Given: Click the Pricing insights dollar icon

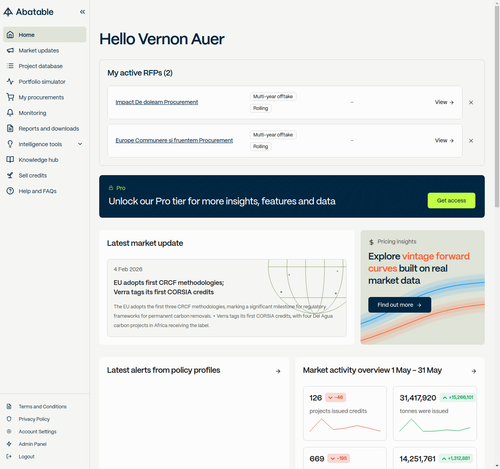Looking at the screenshot, I should (x=371, y=242).
